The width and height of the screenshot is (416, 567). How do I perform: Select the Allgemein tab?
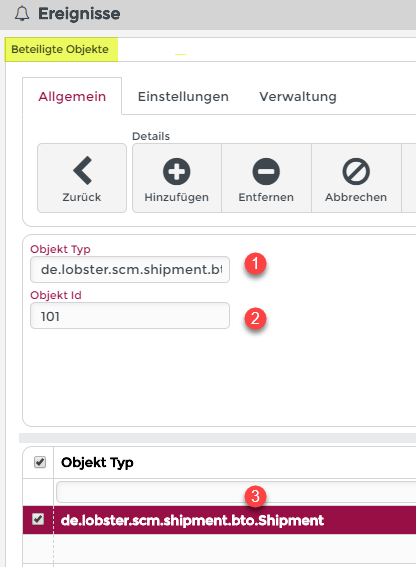coord(72,97)
